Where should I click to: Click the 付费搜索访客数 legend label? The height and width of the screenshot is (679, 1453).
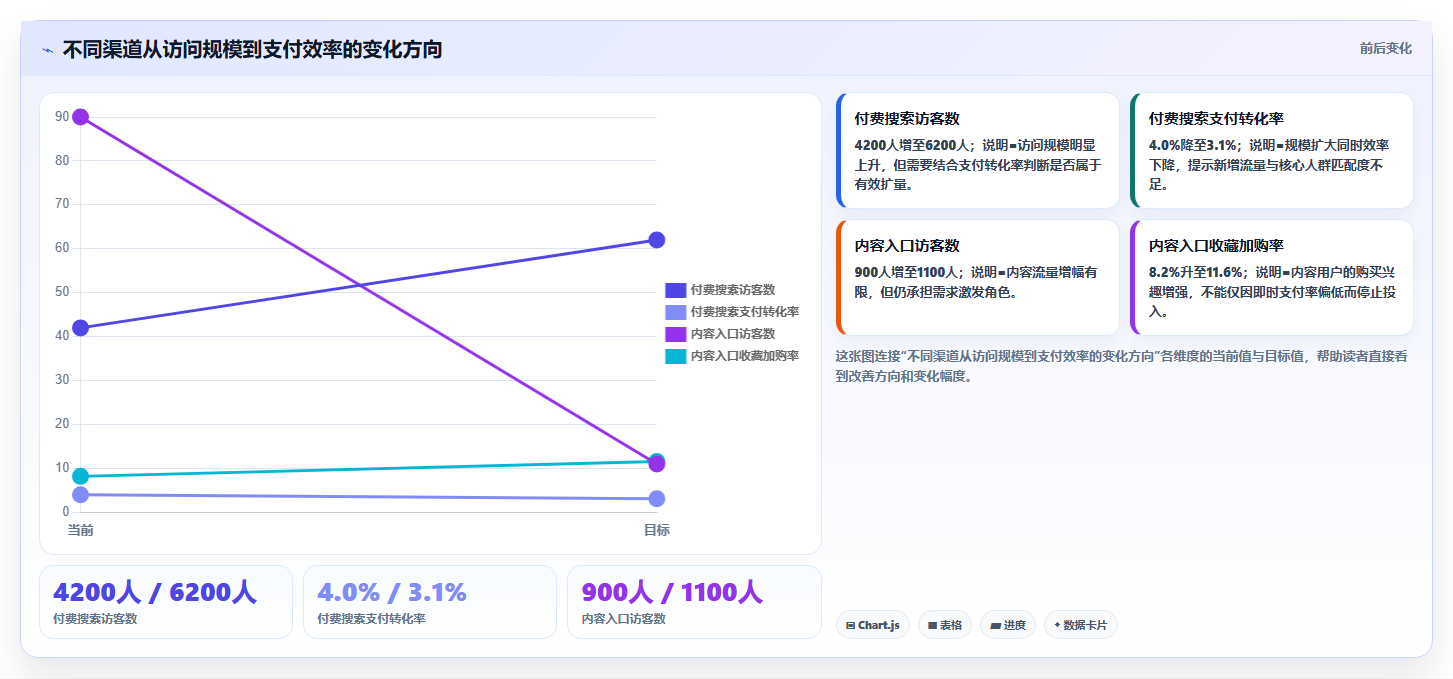pos(732,290)
